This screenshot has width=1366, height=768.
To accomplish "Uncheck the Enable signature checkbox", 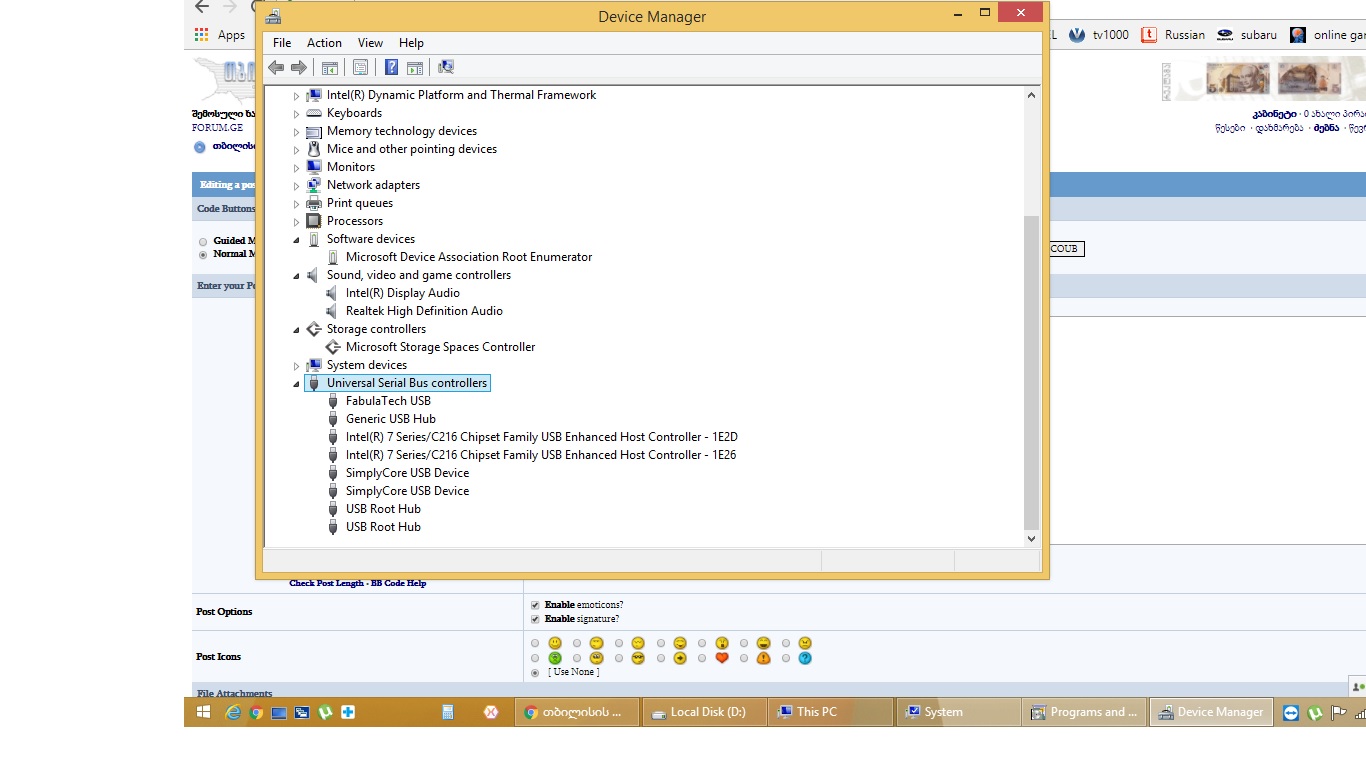I will point(535,619).
